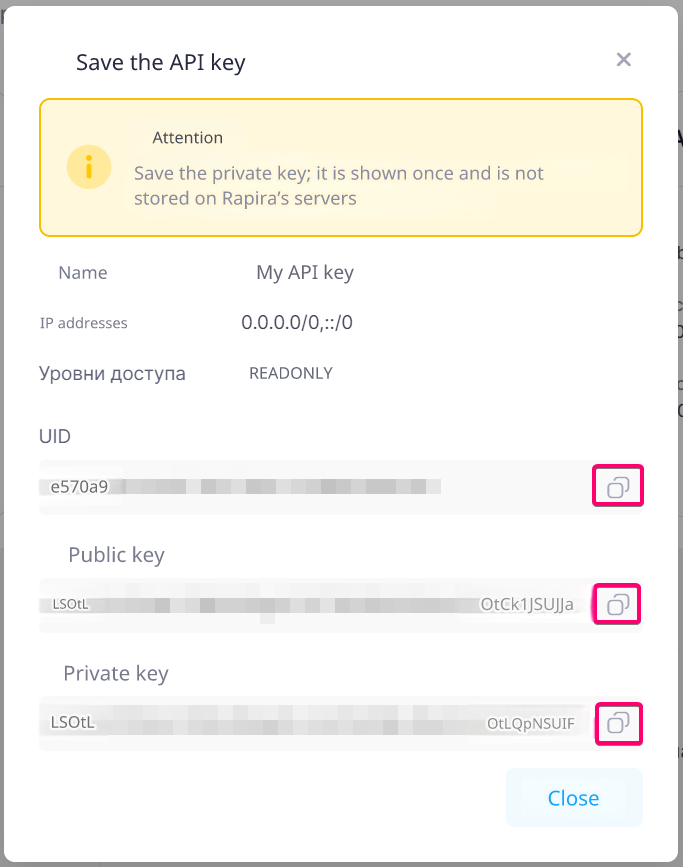Click the "My API key" name value

tap(305, 272)
